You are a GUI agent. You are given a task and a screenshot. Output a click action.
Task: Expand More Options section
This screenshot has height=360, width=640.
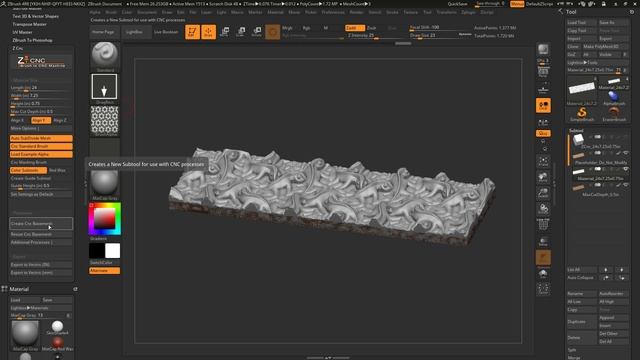click(41, 129)
